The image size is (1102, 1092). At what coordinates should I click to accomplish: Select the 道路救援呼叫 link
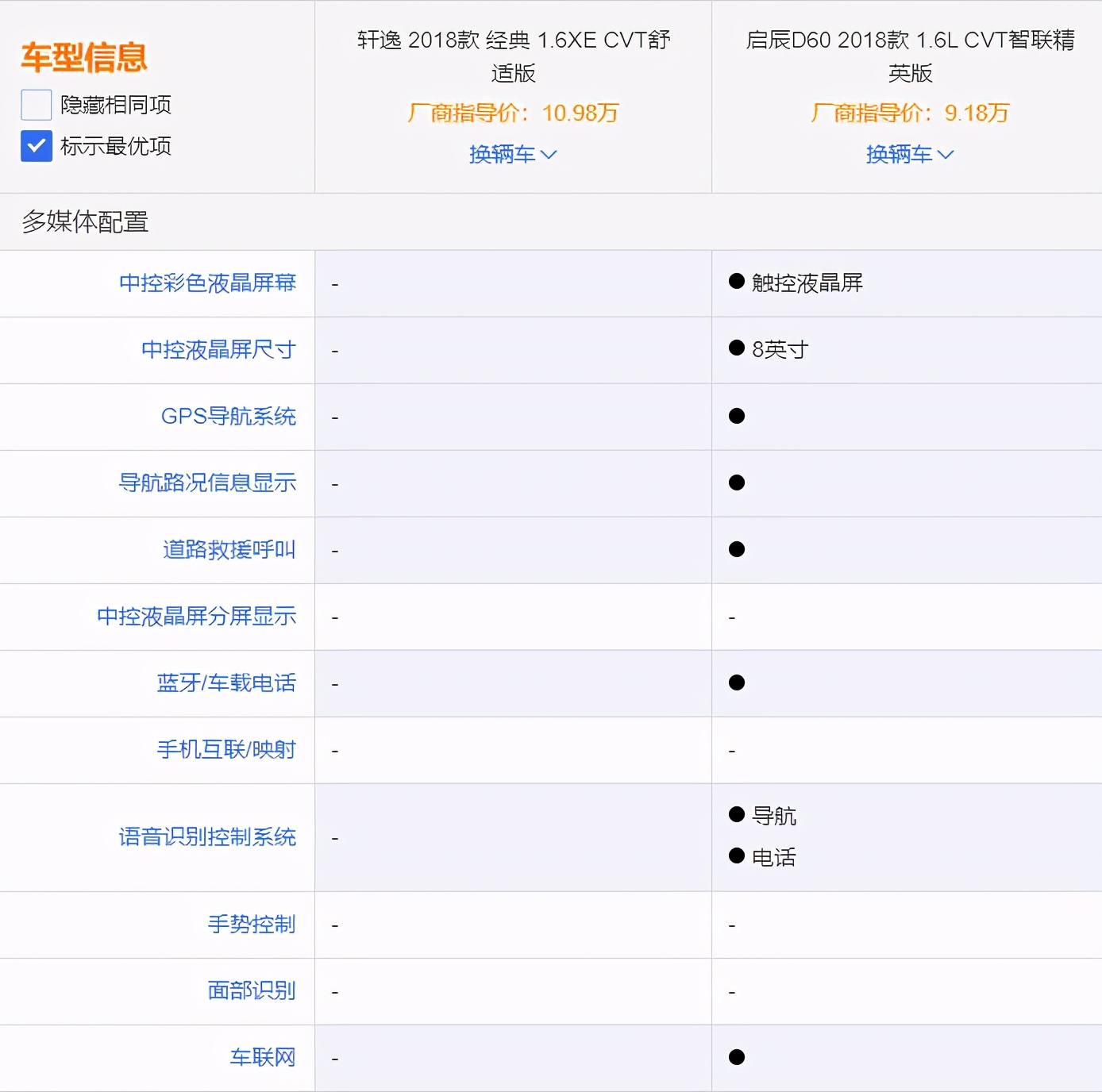click(x=229, y=550)
